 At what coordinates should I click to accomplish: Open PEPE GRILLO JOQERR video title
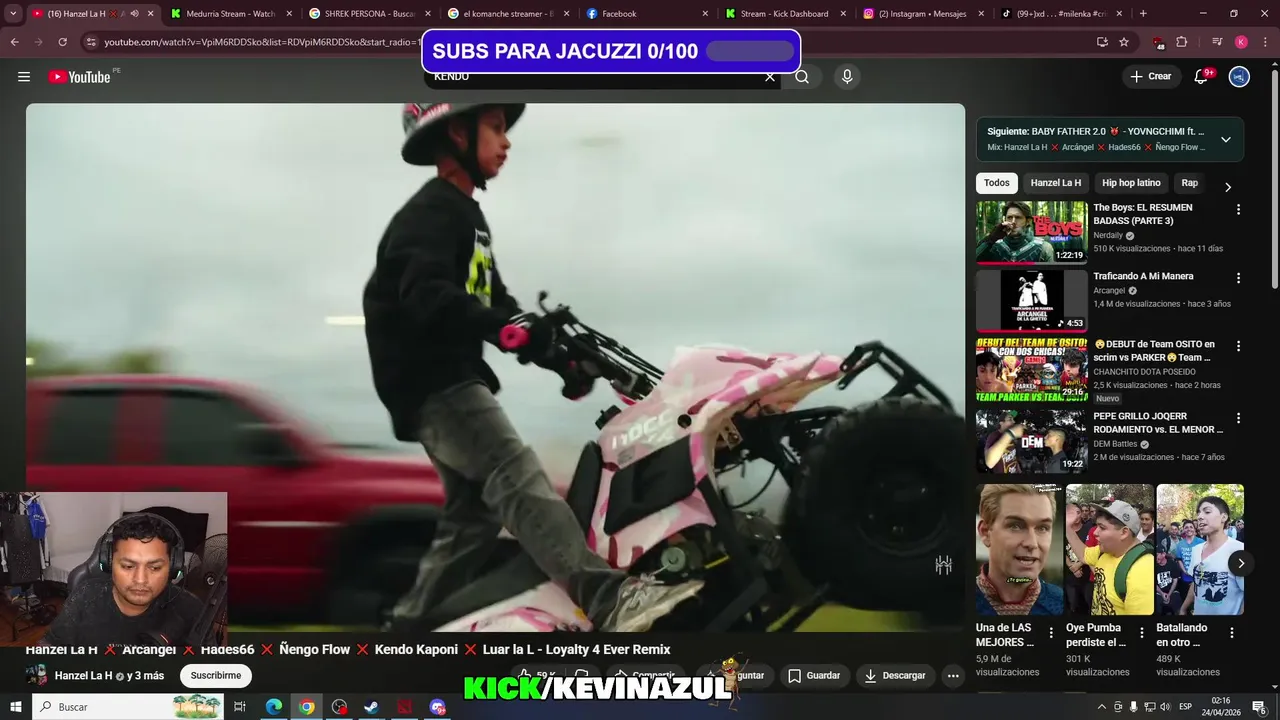pos(1158,423)
